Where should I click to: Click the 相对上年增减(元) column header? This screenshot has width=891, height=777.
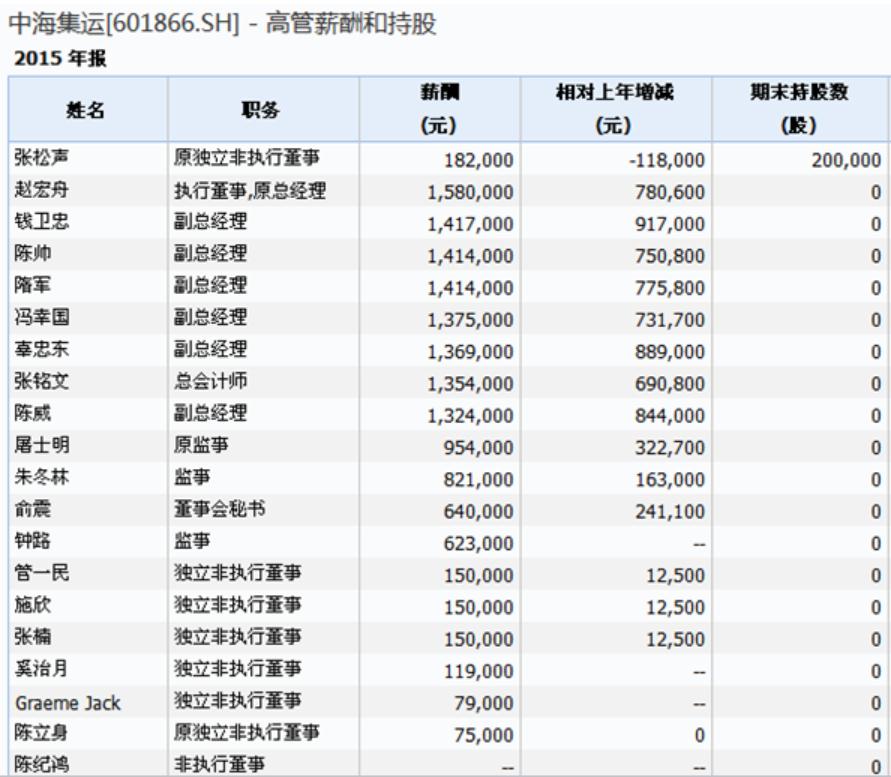615,109
